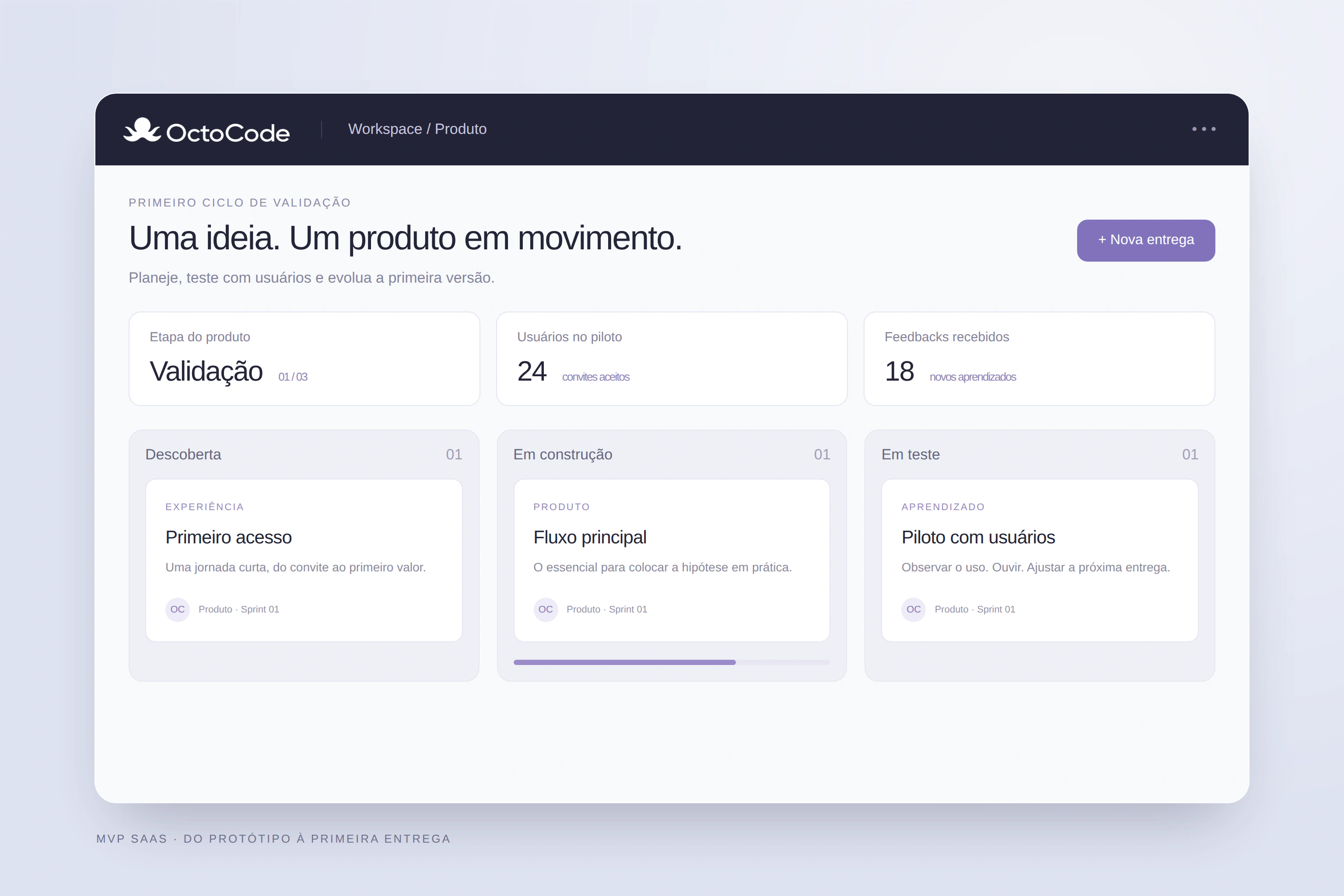Viewport: 1344px width, 896px height.
Task: Open the Usuários no piloto stat card
Action: (672, 358)
